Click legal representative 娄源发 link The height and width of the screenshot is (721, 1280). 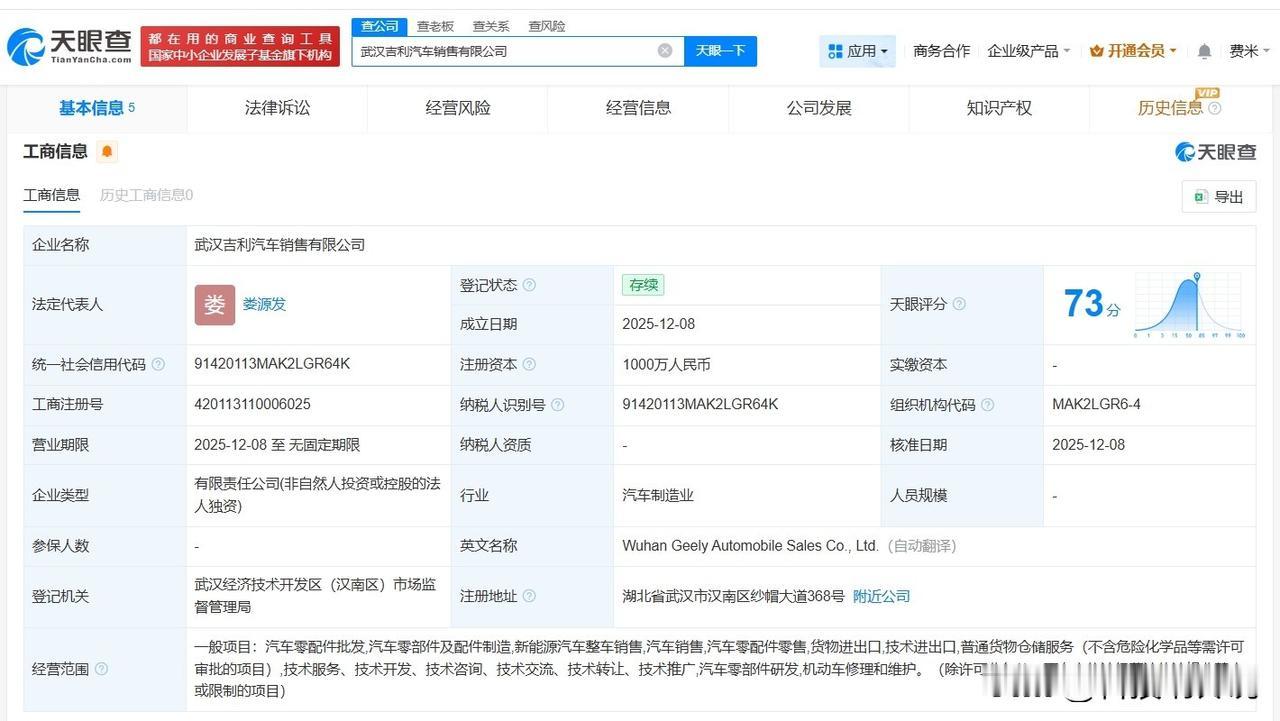[263, 304]
